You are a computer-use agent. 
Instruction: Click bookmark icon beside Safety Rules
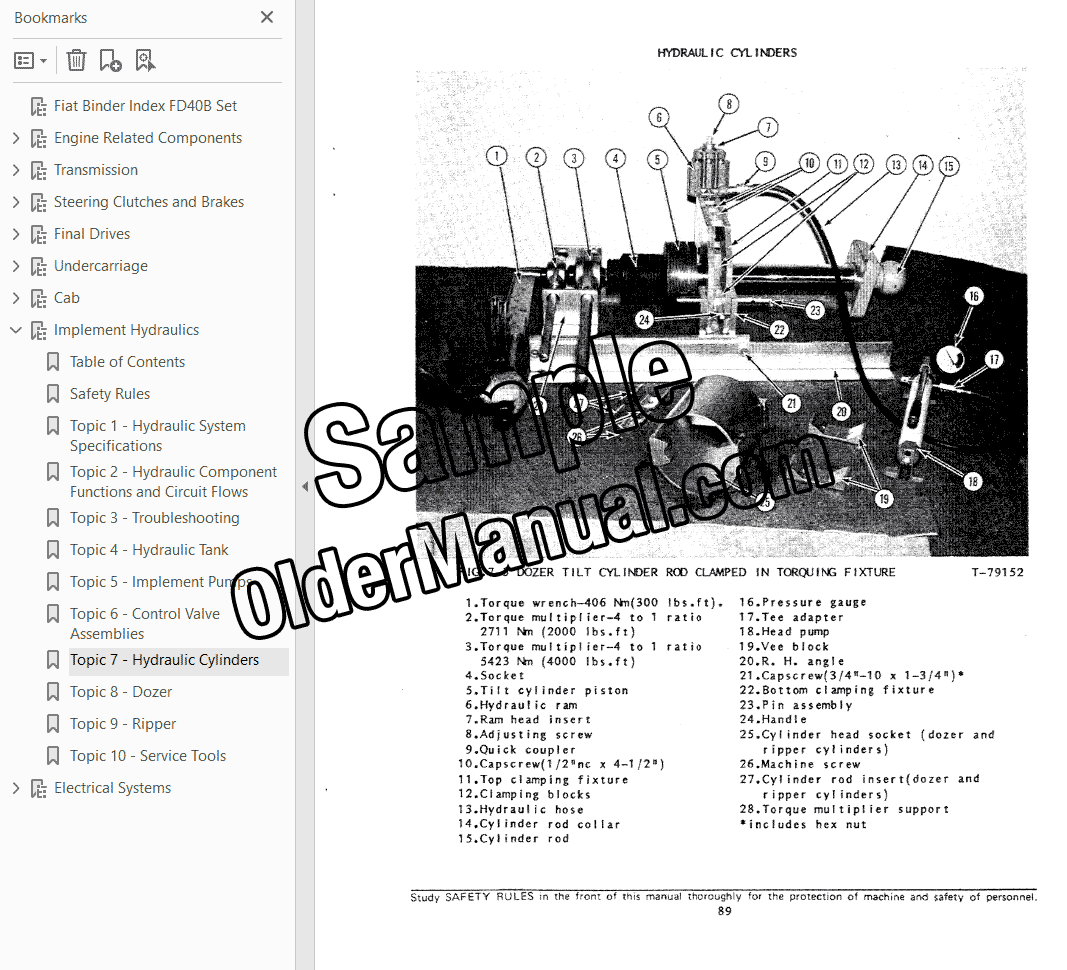click(x=52, y=394)
